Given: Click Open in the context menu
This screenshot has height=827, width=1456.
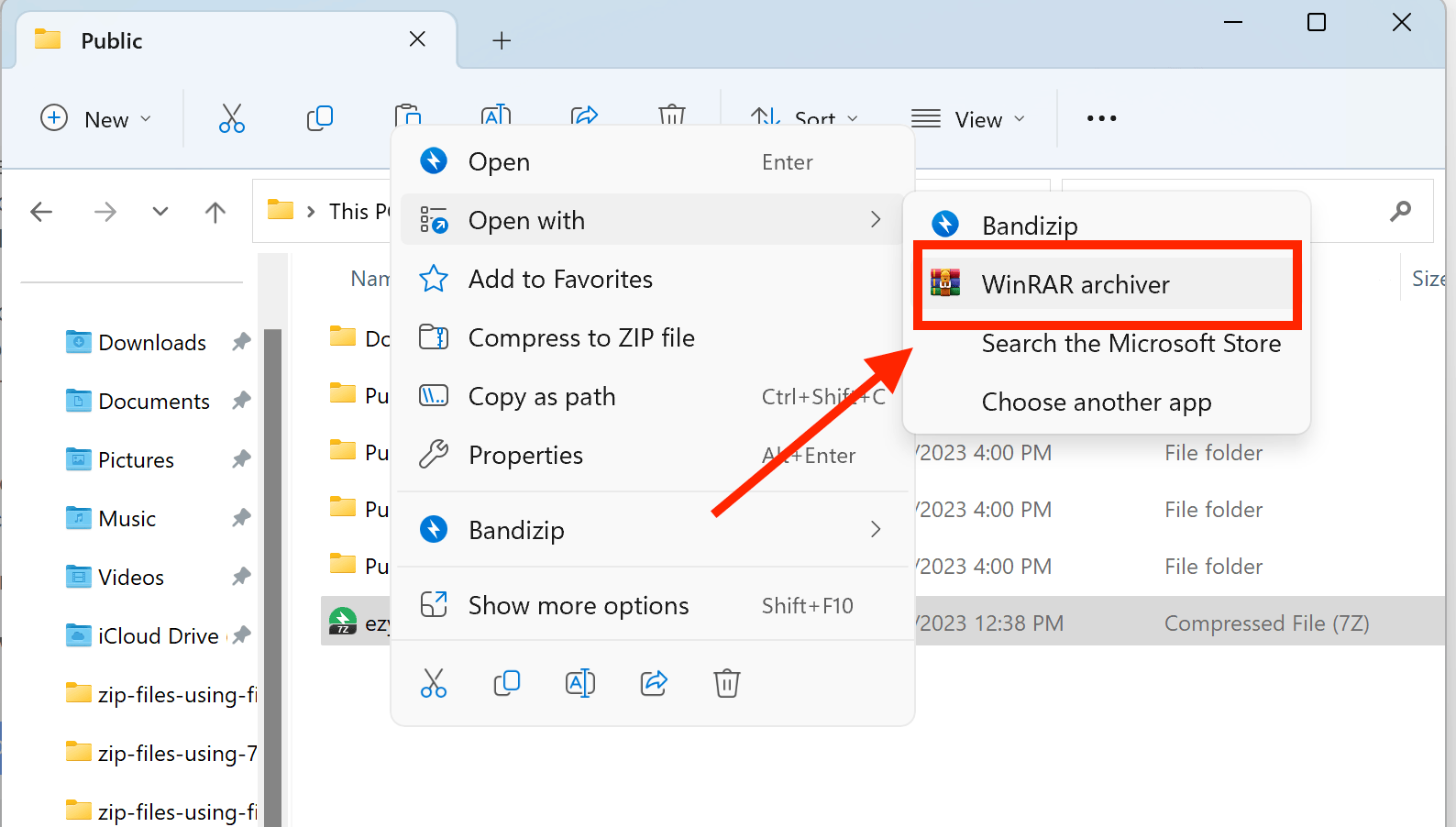Looking at the screenshot, I should [653, 162].
